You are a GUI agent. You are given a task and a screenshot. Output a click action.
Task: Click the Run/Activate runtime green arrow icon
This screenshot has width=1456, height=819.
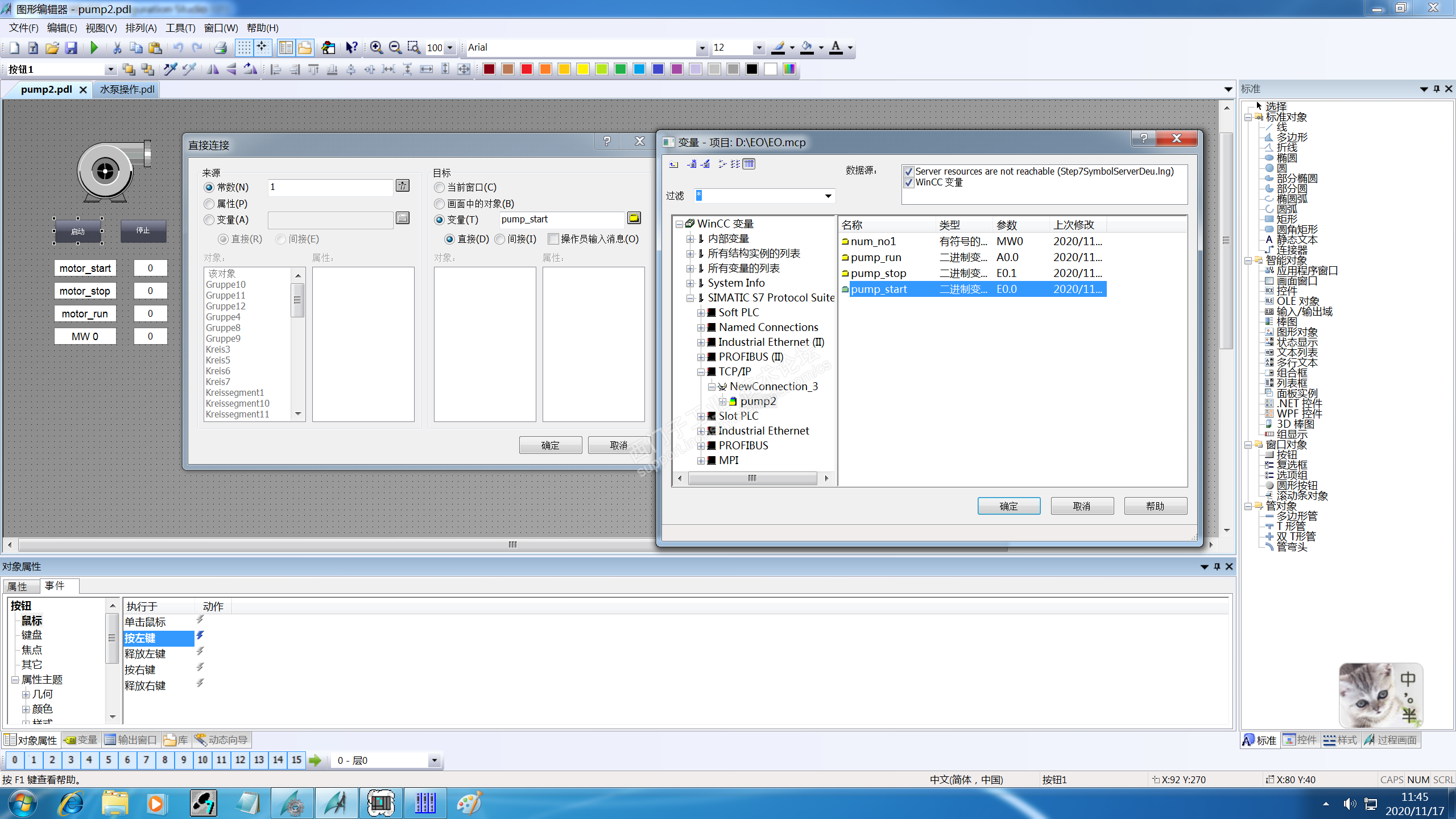[94, 48]
